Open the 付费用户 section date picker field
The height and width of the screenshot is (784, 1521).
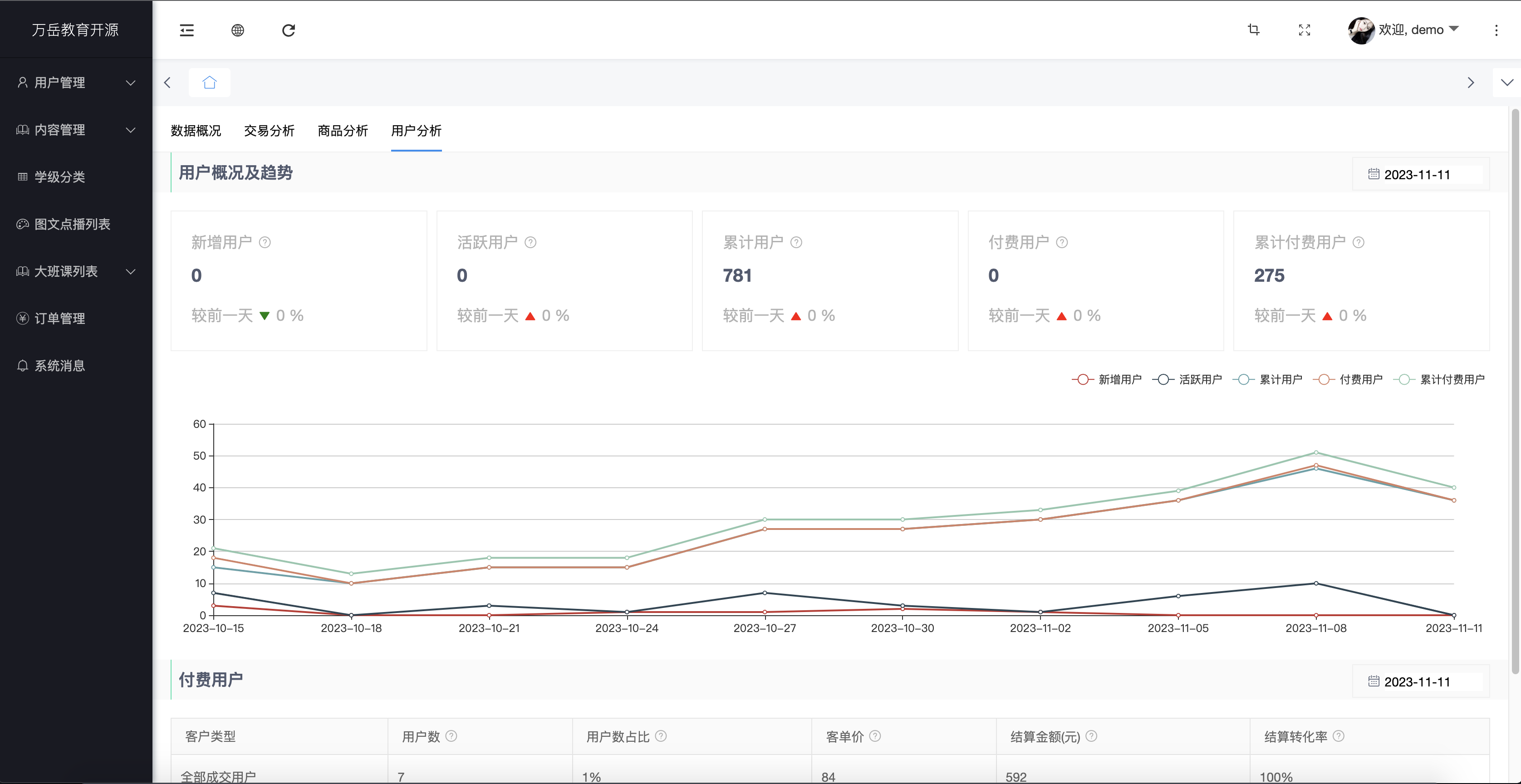point(1421,681)
